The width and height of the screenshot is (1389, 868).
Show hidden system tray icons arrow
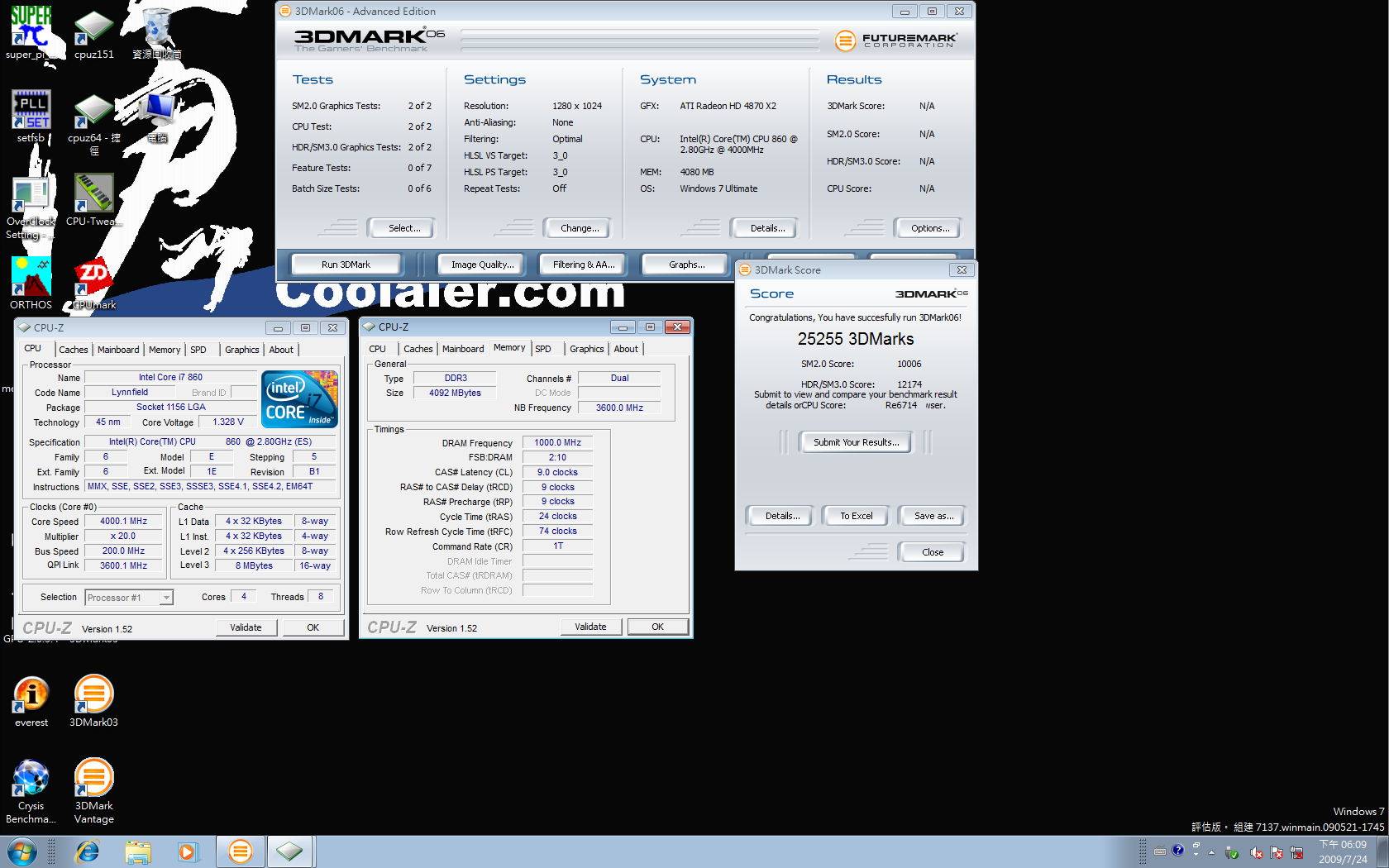pos(1211,851)
